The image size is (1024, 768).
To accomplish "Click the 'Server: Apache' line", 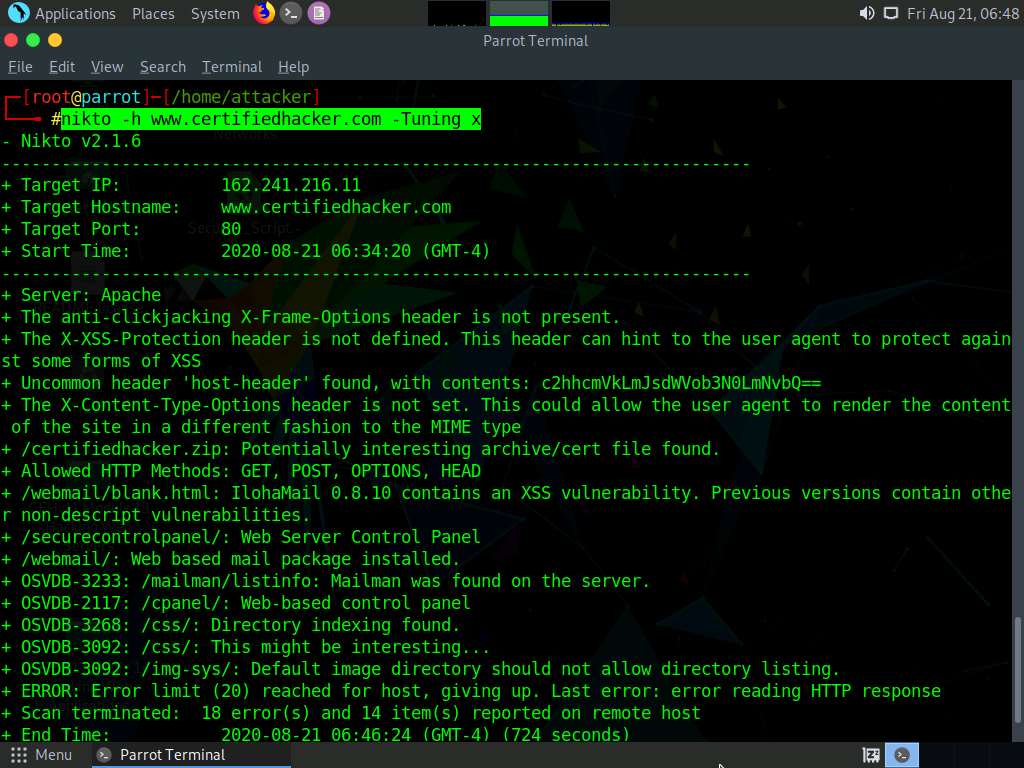I will [82, 295].
